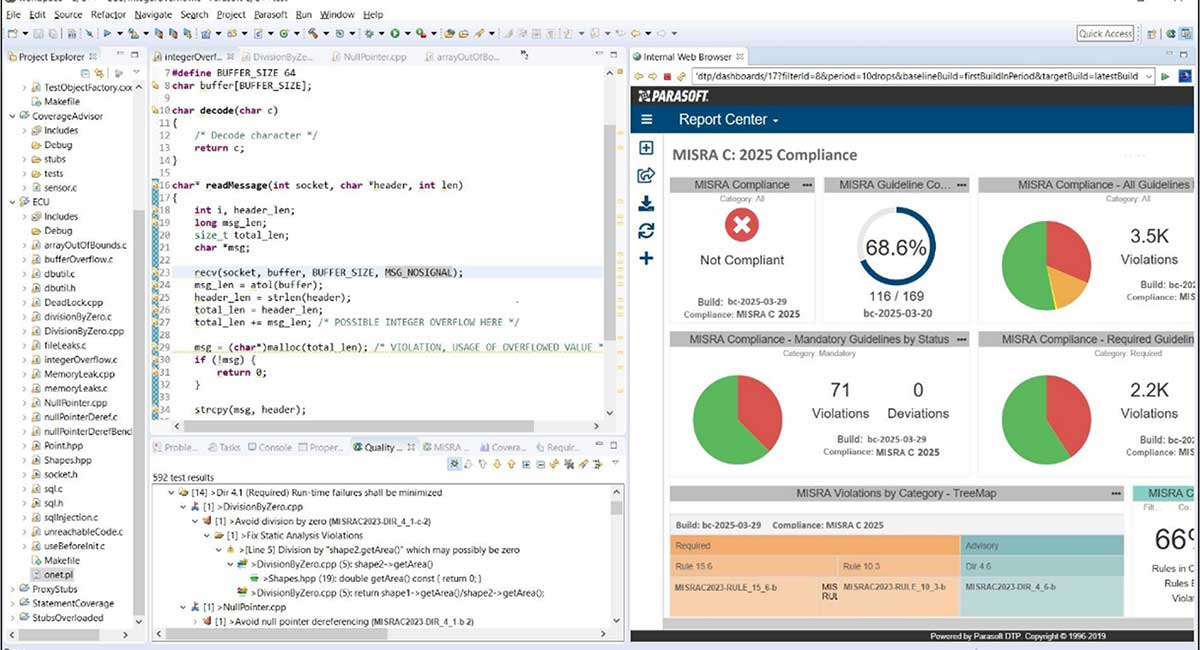Screen dimensions: 1200x650
Task: Open the Report Center hamburger menu
Action: (645, 117)
